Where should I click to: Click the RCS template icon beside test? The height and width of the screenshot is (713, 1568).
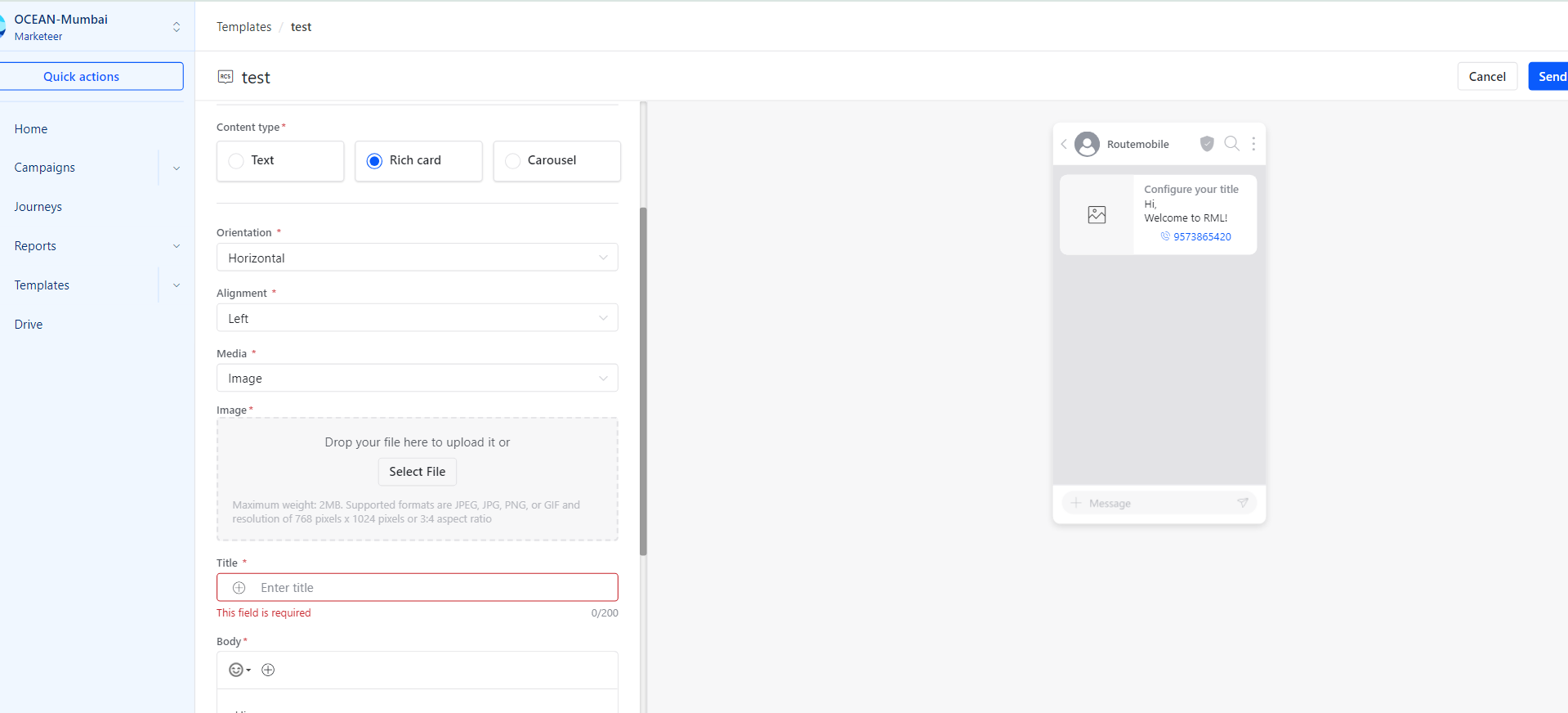tap(226, 77)
